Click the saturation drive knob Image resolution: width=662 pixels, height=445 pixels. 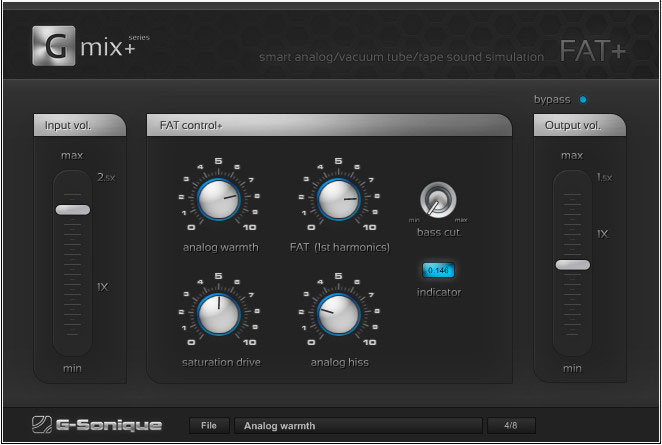pos(219,315)
